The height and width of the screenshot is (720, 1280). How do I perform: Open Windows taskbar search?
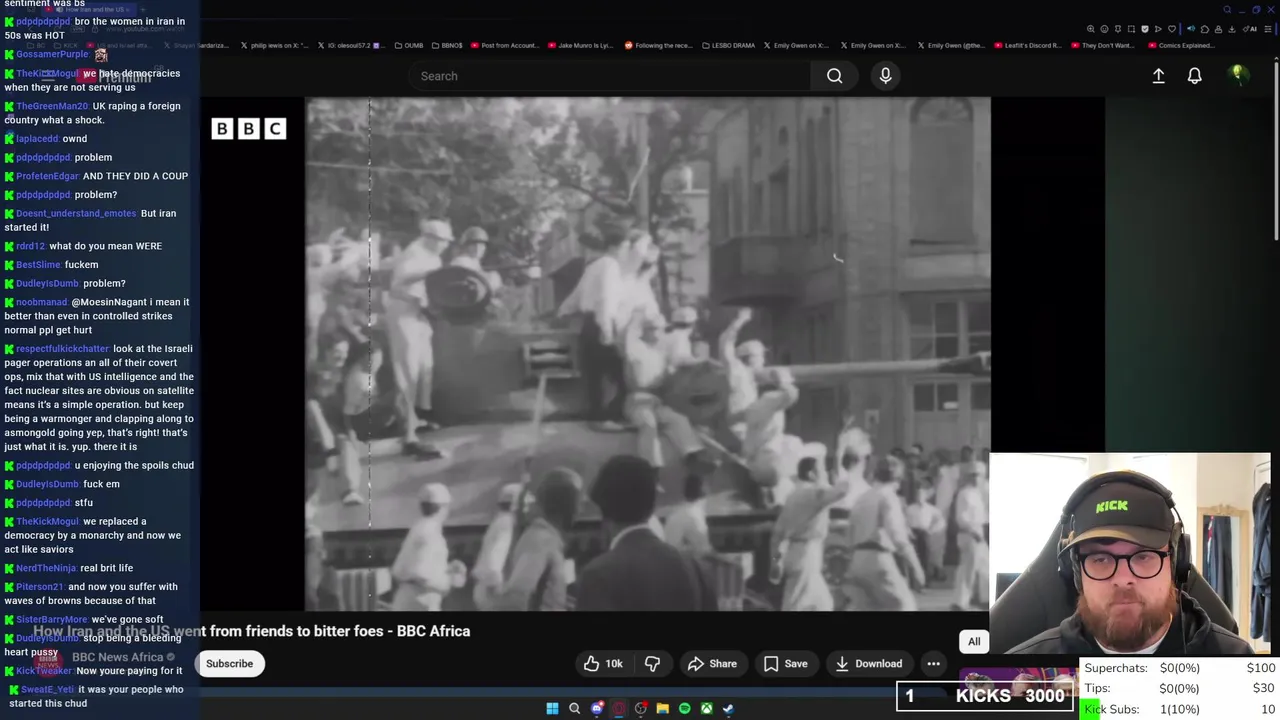point(574,708)
